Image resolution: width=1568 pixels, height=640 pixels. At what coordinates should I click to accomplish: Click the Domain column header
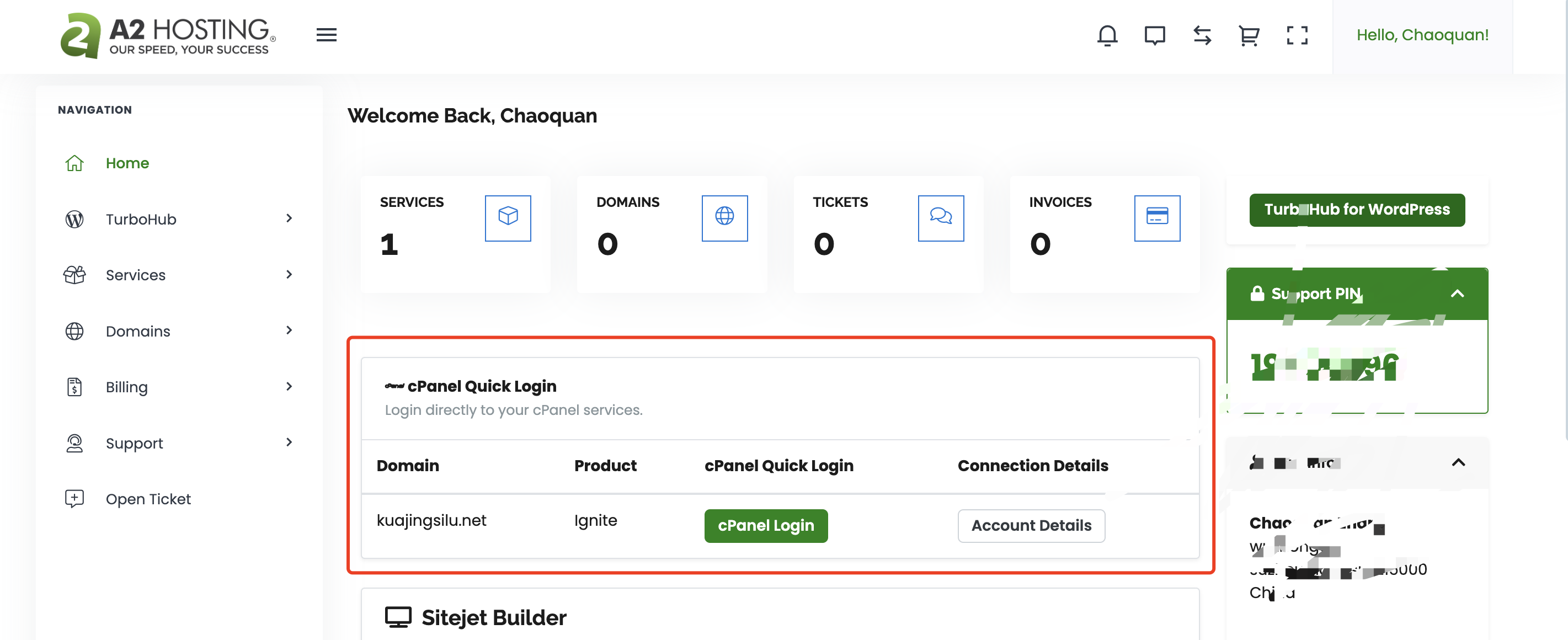tap(408, 465)
